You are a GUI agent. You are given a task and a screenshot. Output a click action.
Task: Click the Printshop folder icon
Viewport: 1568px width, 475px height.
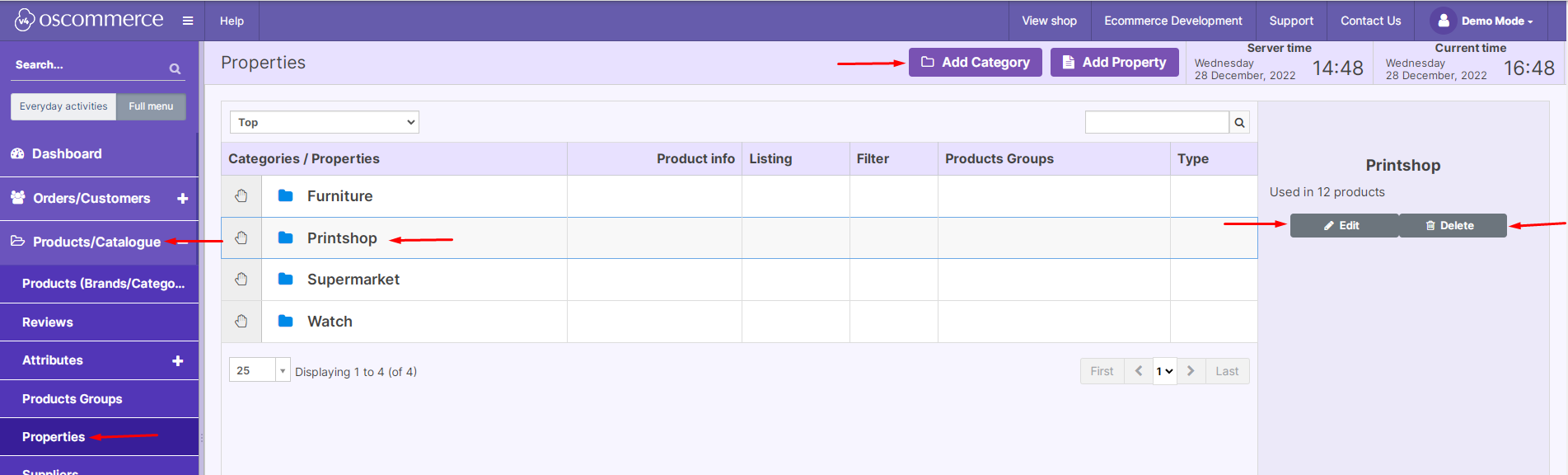(286, 238)
